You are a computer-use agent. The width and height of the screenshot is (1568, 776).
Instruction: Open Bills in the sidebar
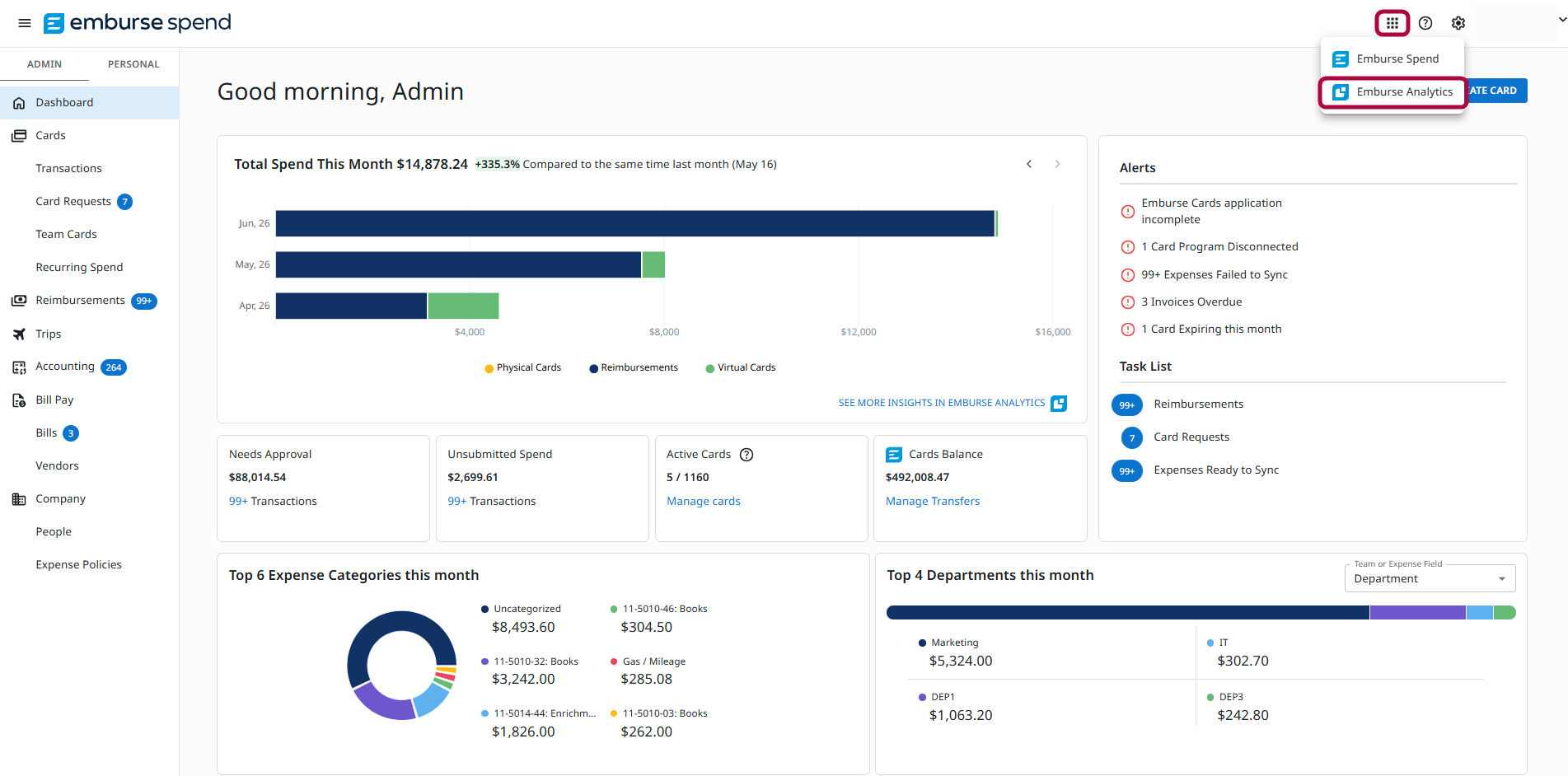coord(47,432)
